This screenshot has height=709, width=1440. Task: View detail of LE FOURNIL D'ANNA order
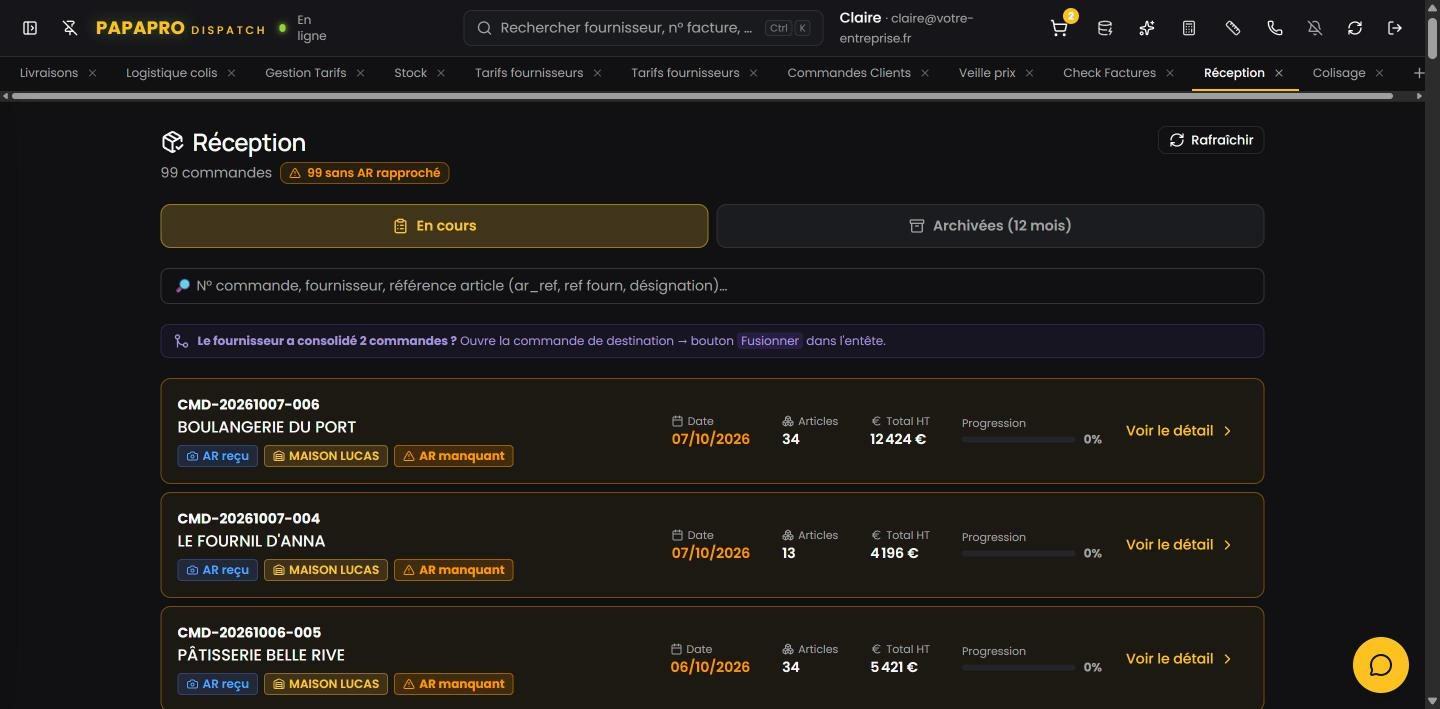(x=1179, y=545)
